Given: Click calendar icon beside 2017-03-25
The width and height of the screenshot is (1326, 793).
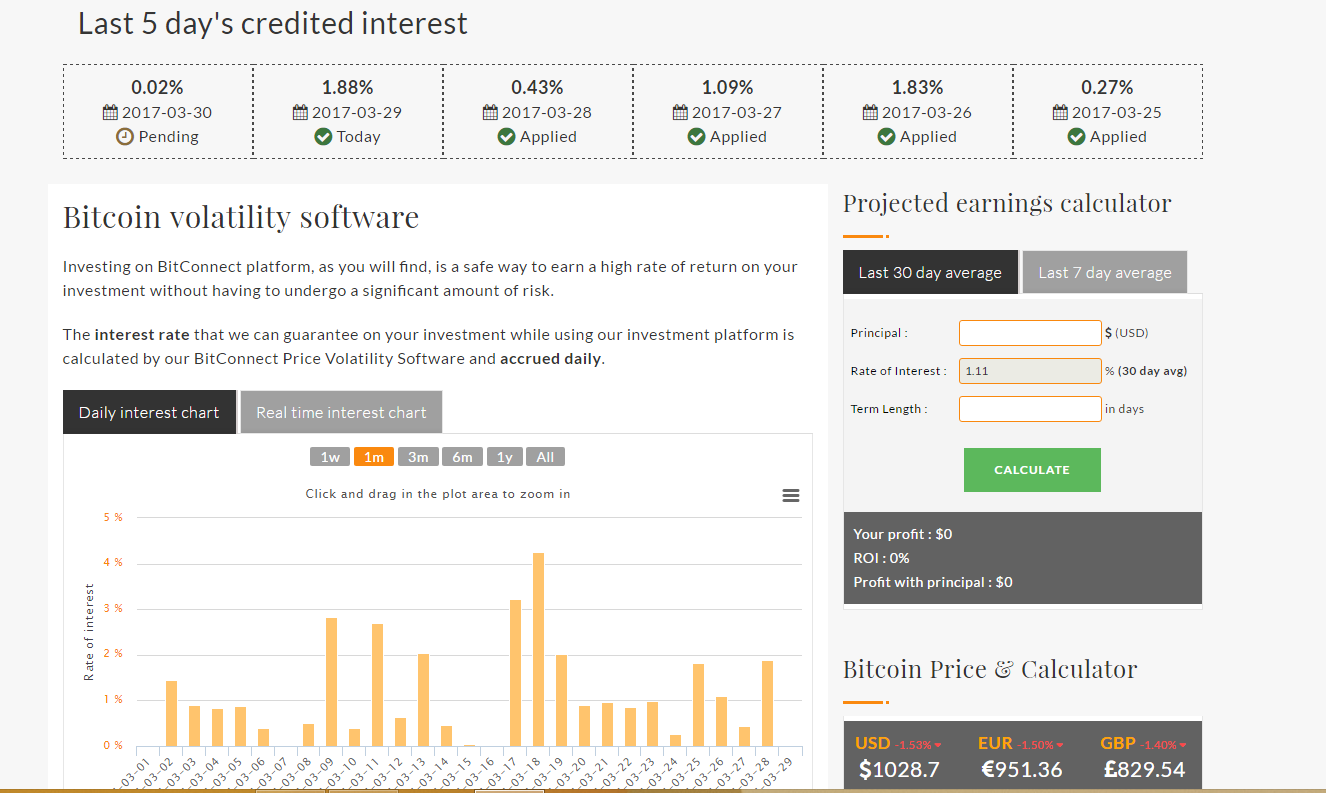Looking at the screenshot, I should (x=1060, y=112).
